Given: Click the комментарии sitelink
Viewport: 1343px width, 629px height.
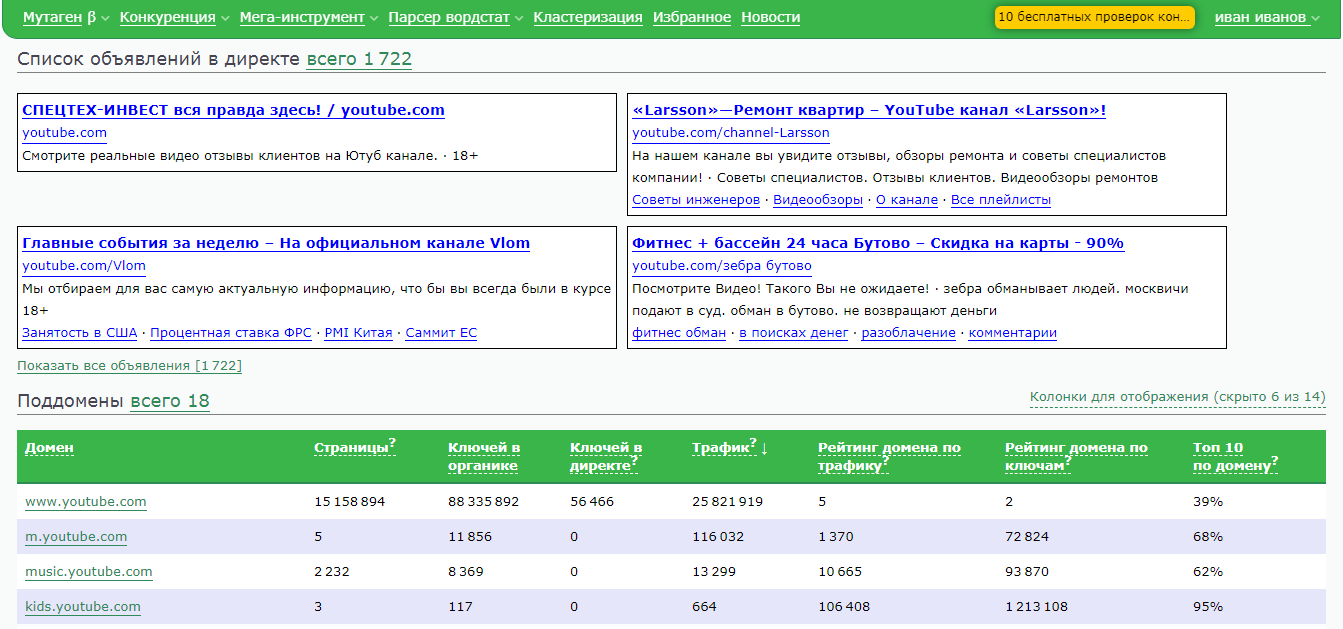Looking at the screenshot, I should (x=1013, y=333).
